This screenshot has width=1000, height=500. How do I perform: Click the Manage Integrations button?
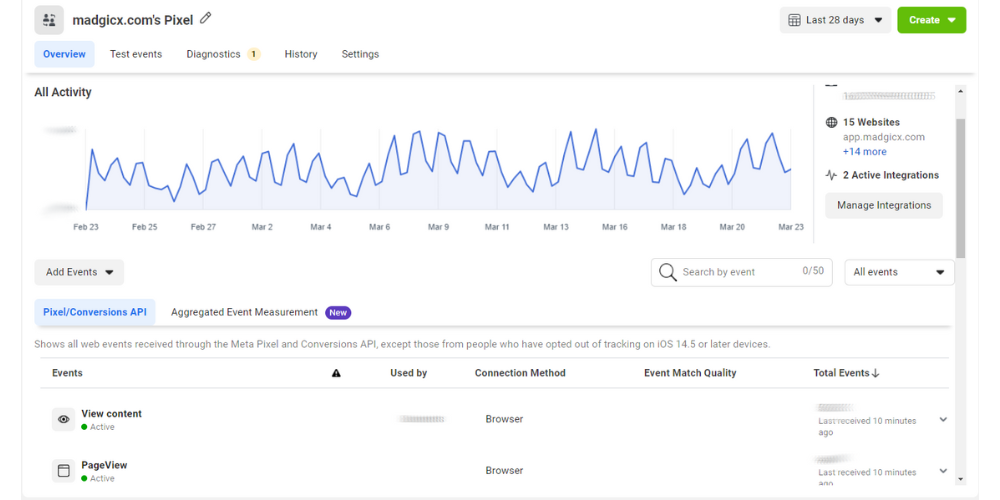click(884, 205)
